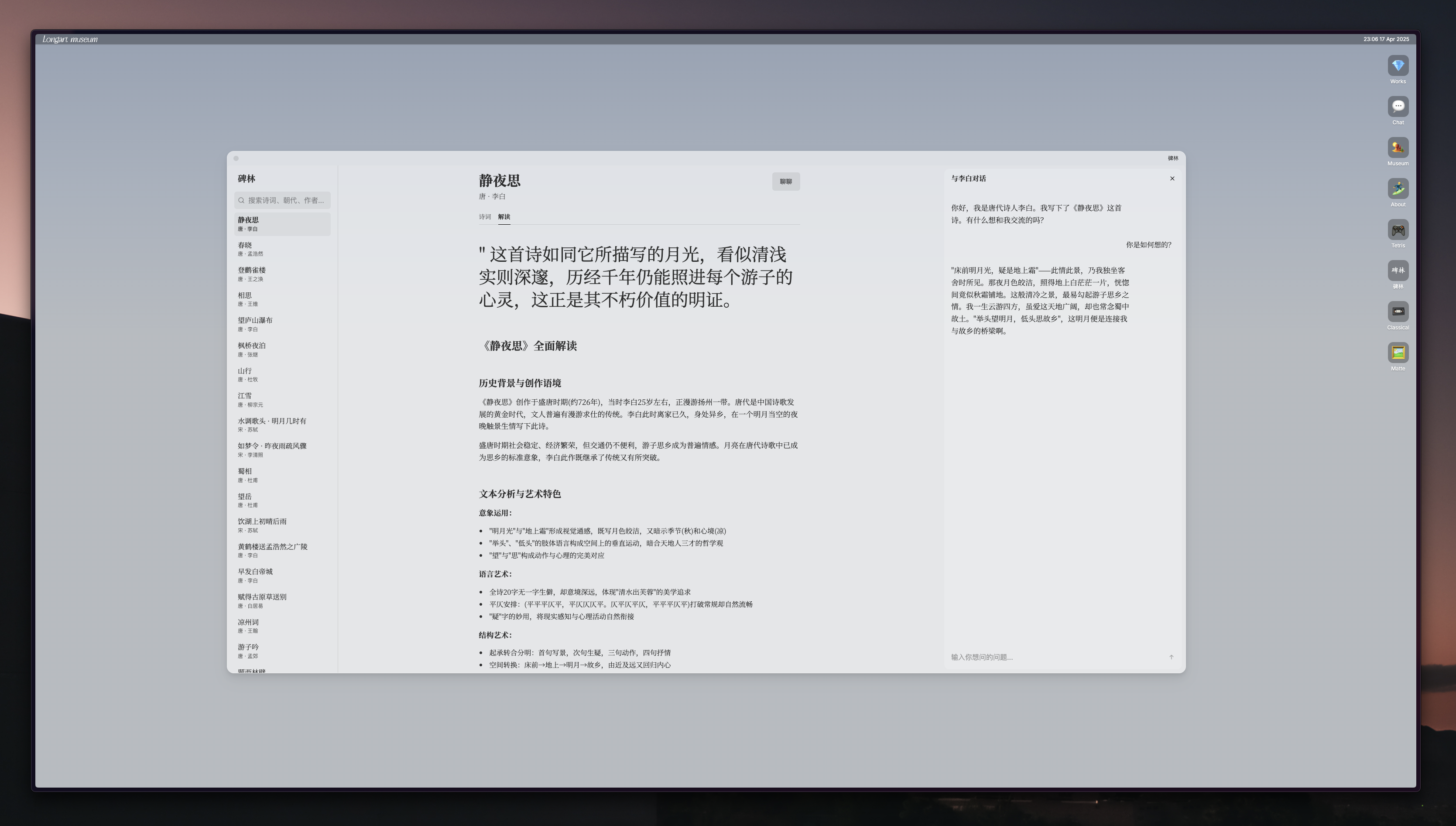Open the 碑林 desktop app icon
Image resolution: width=1456 pixels, height=826 pixels.
click(1397, 271)
